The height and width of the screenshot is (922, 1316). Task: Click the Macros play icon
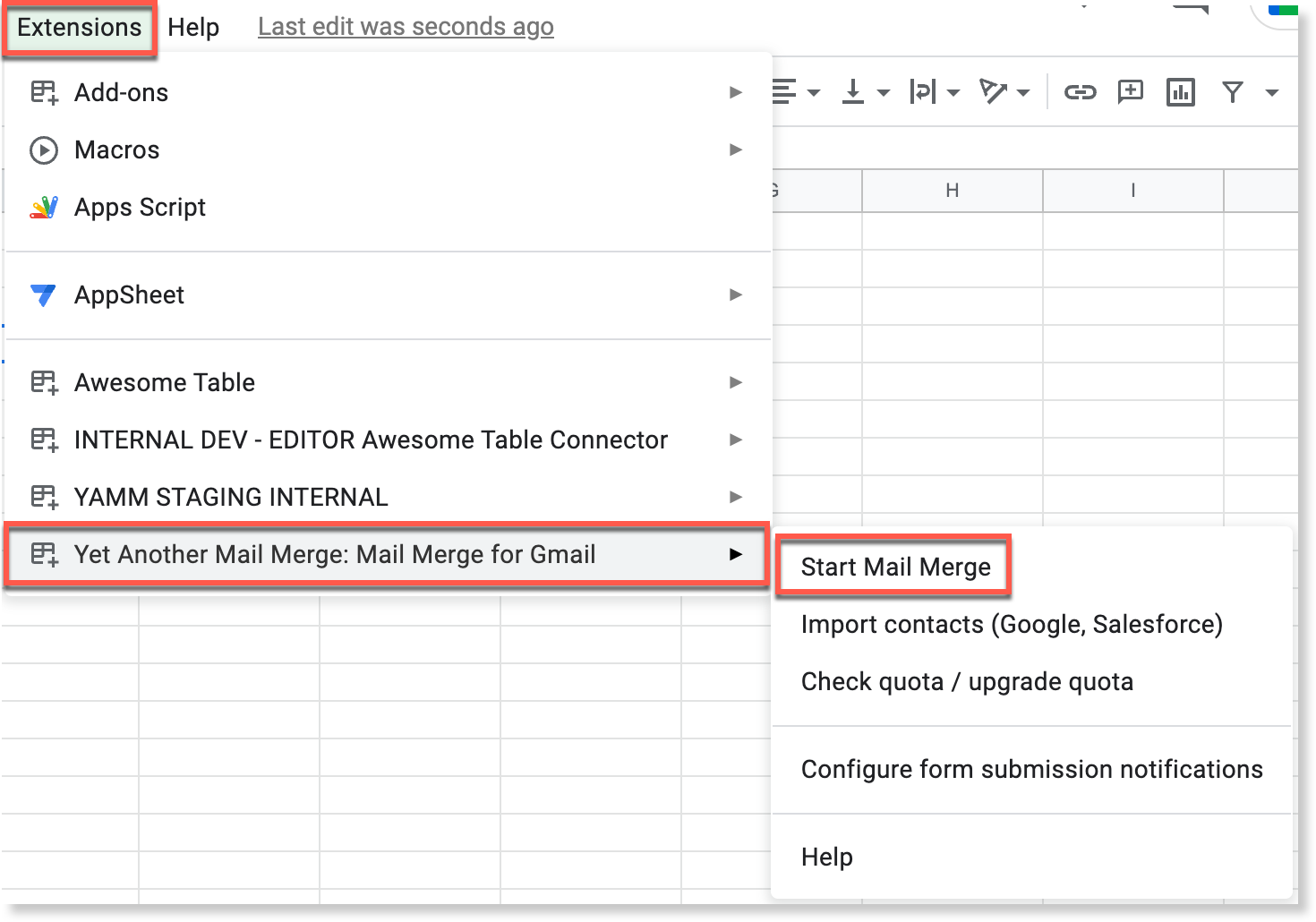coord(43,149)
